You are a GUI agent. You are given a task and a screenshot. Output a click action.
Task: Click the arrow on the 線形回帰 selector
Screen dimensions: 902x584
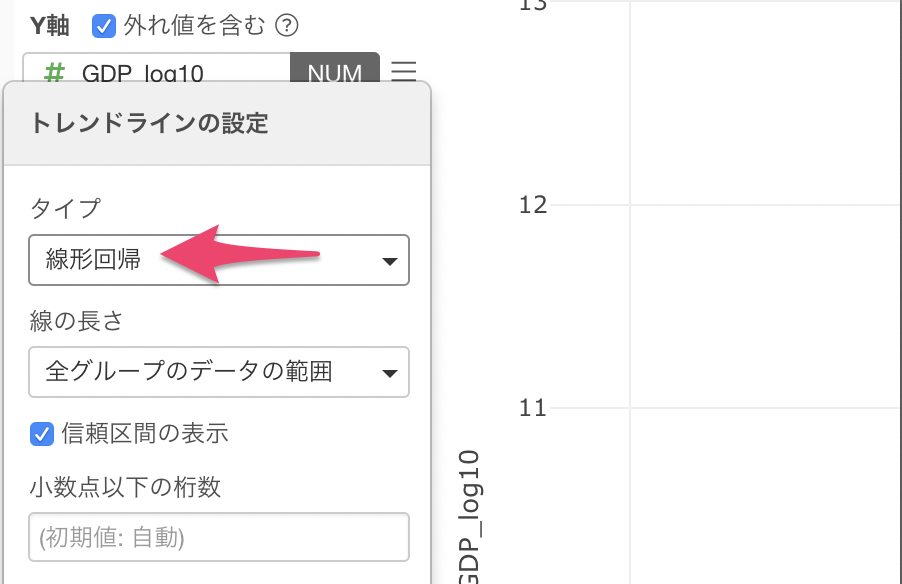click(389, 261)
